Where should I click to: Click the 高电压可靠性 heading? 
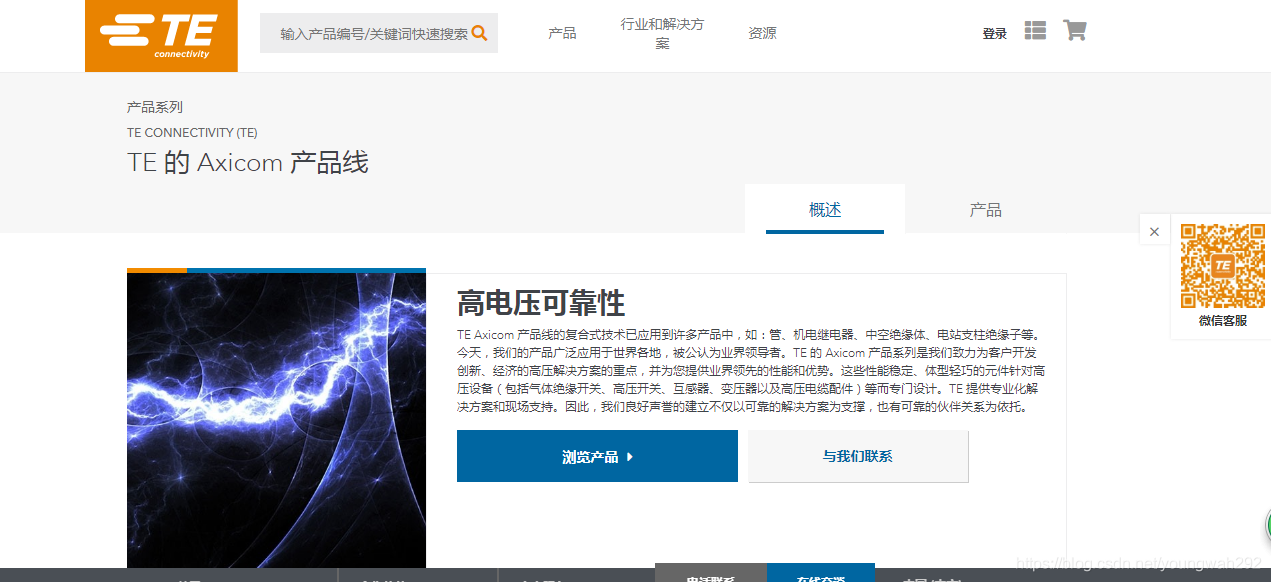pyautogui.click(x=541, y=302)
